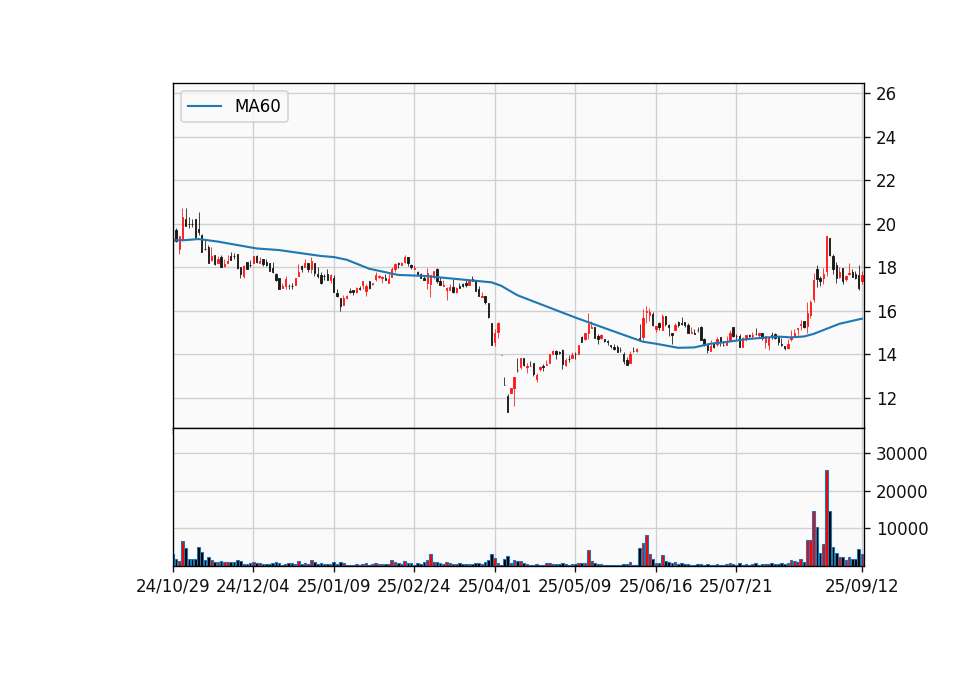
Task: Click date label 25/05/09
Action: [x=575, y=586]
